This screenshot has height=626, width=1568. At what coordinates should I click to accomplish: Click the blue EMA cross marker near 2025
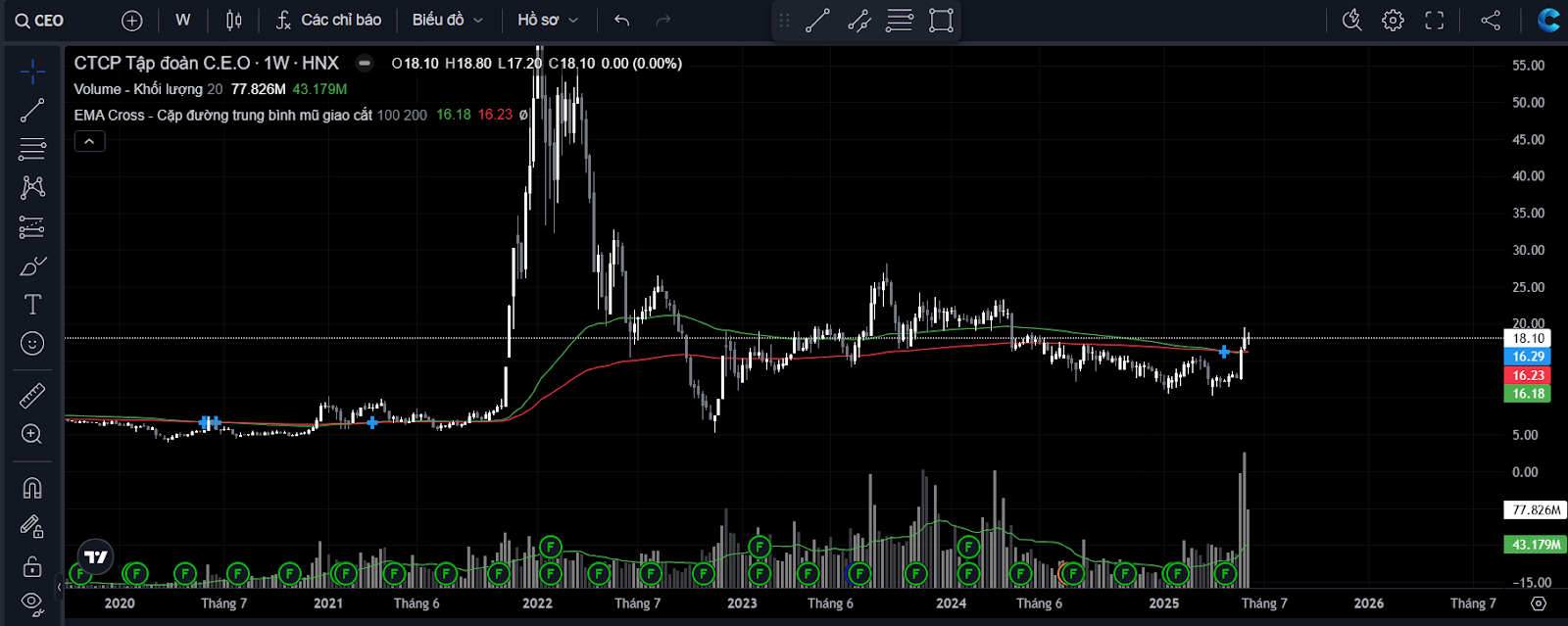click(x=1224, y=352)
